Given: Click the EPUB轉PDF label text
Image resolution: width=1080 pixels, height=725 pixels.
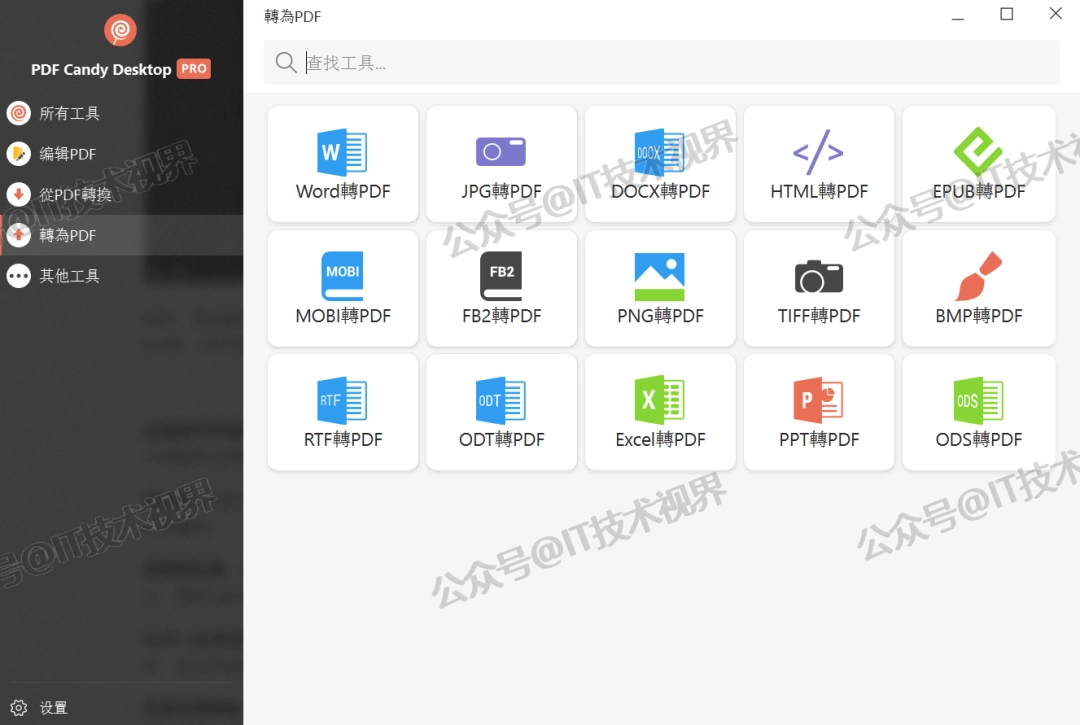Looking at the screenshot, I should (979, 191).
